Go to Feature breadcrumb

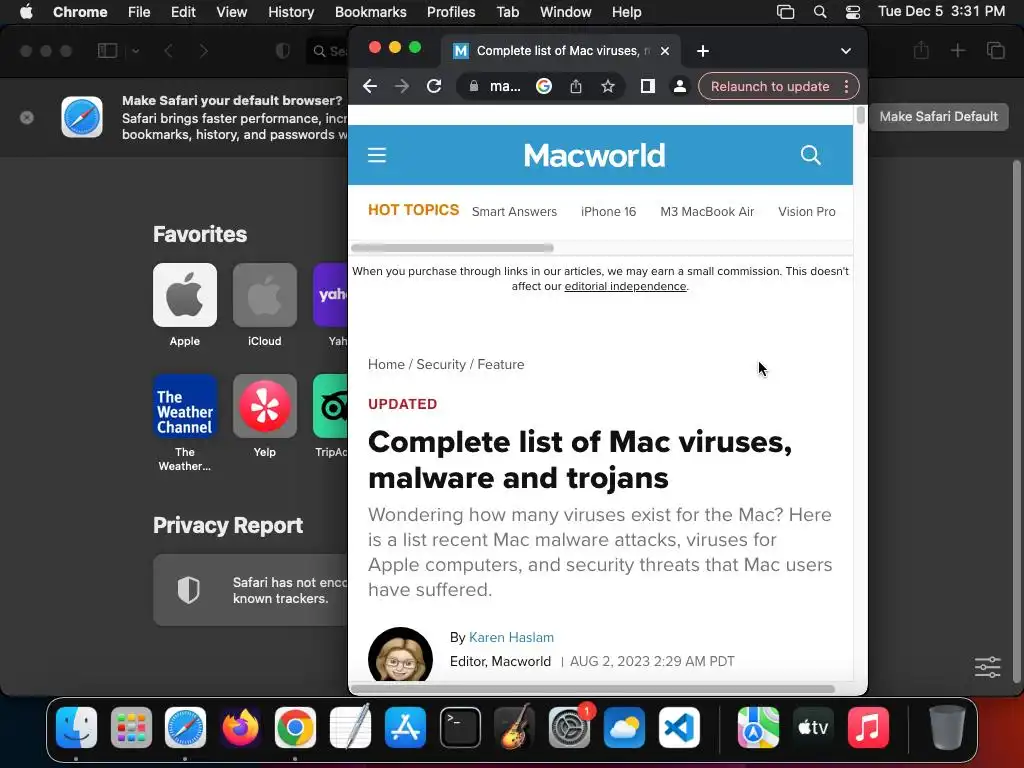coord(500,364)
